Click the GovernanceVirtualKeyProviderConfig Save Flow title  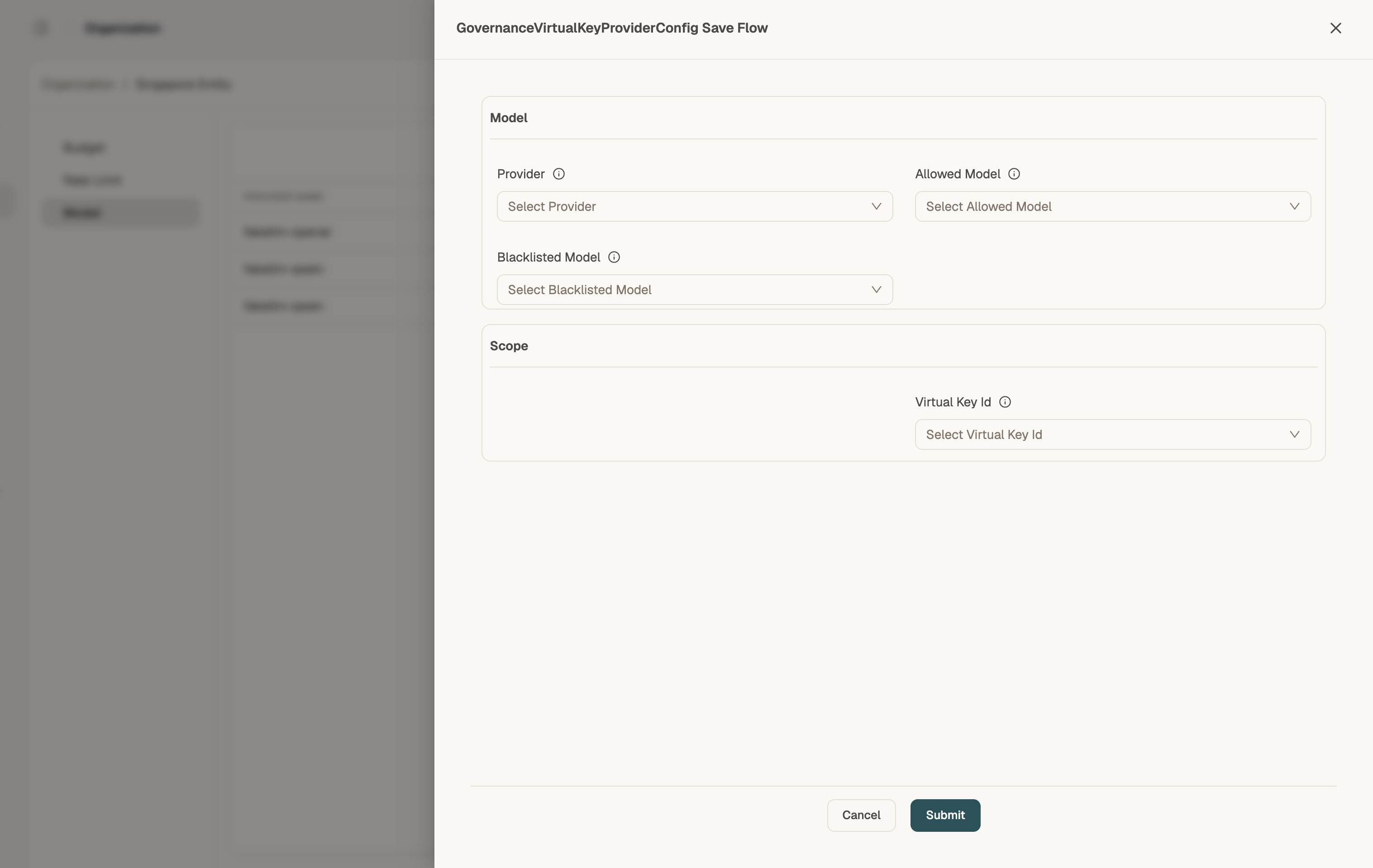coord(612,28)
